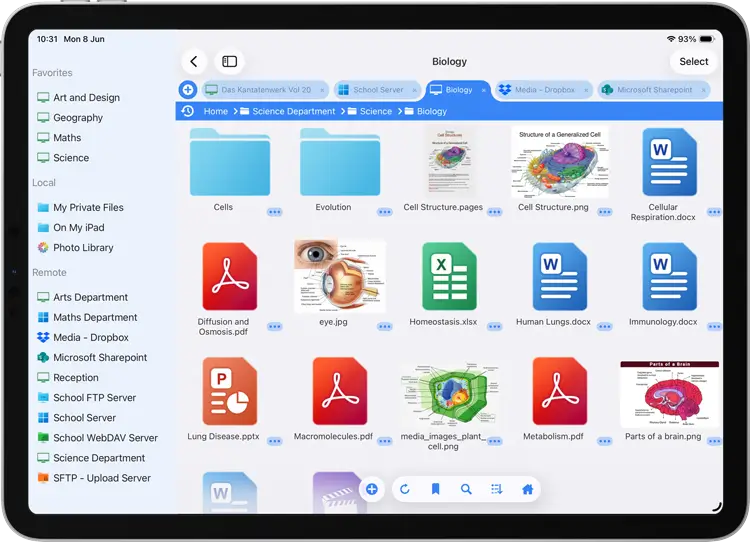
Task: Open search with magnifier icon
Action: click(466, 489)
